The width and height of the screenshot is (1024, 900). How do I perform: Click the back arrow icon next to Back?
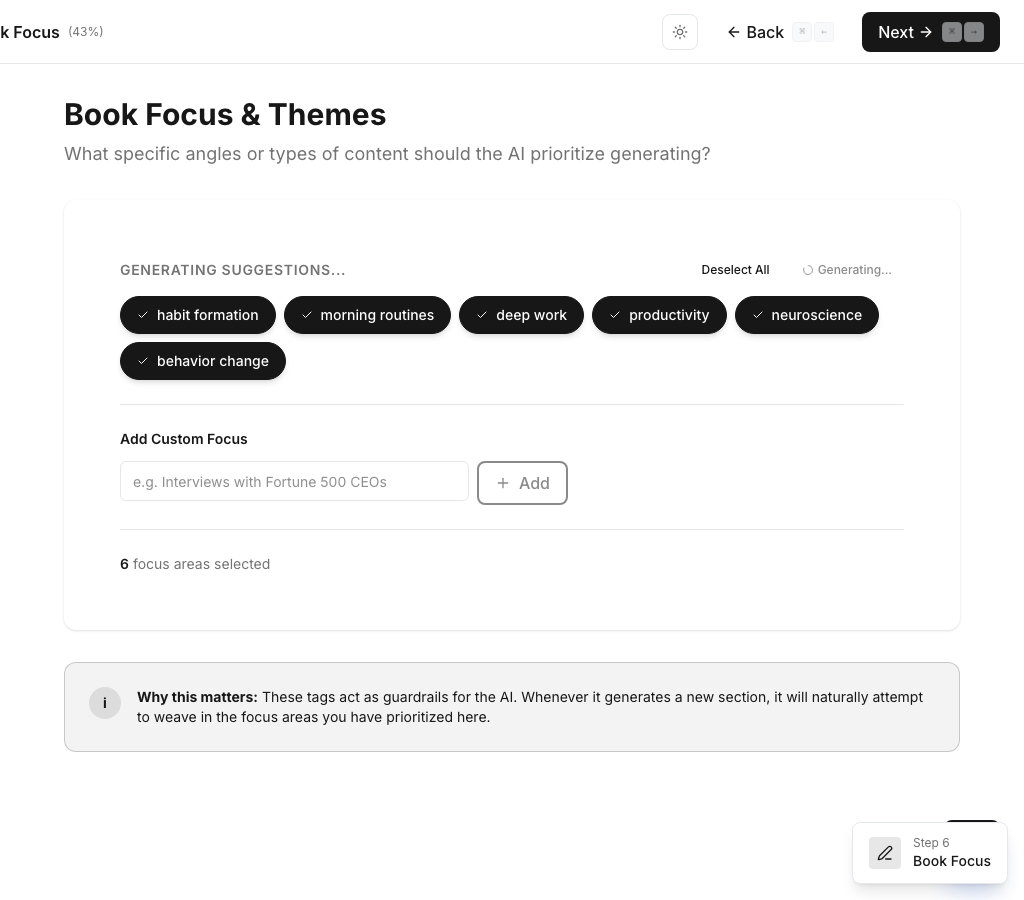click(733, 32)
